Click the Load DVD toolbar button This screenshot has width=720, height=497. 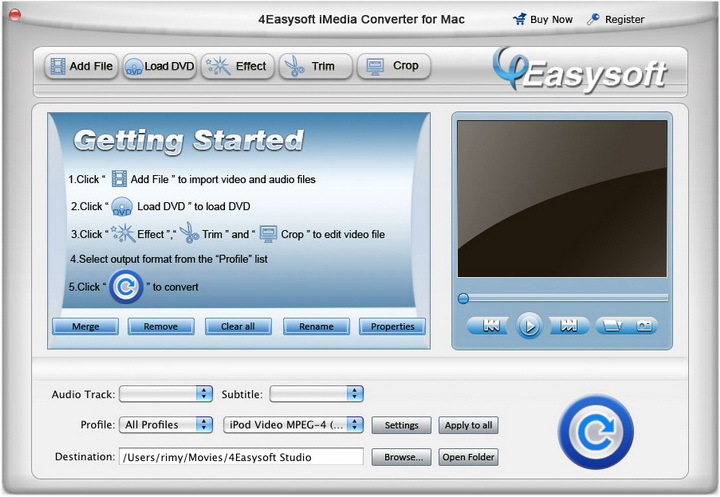click(x=160, y=66)
